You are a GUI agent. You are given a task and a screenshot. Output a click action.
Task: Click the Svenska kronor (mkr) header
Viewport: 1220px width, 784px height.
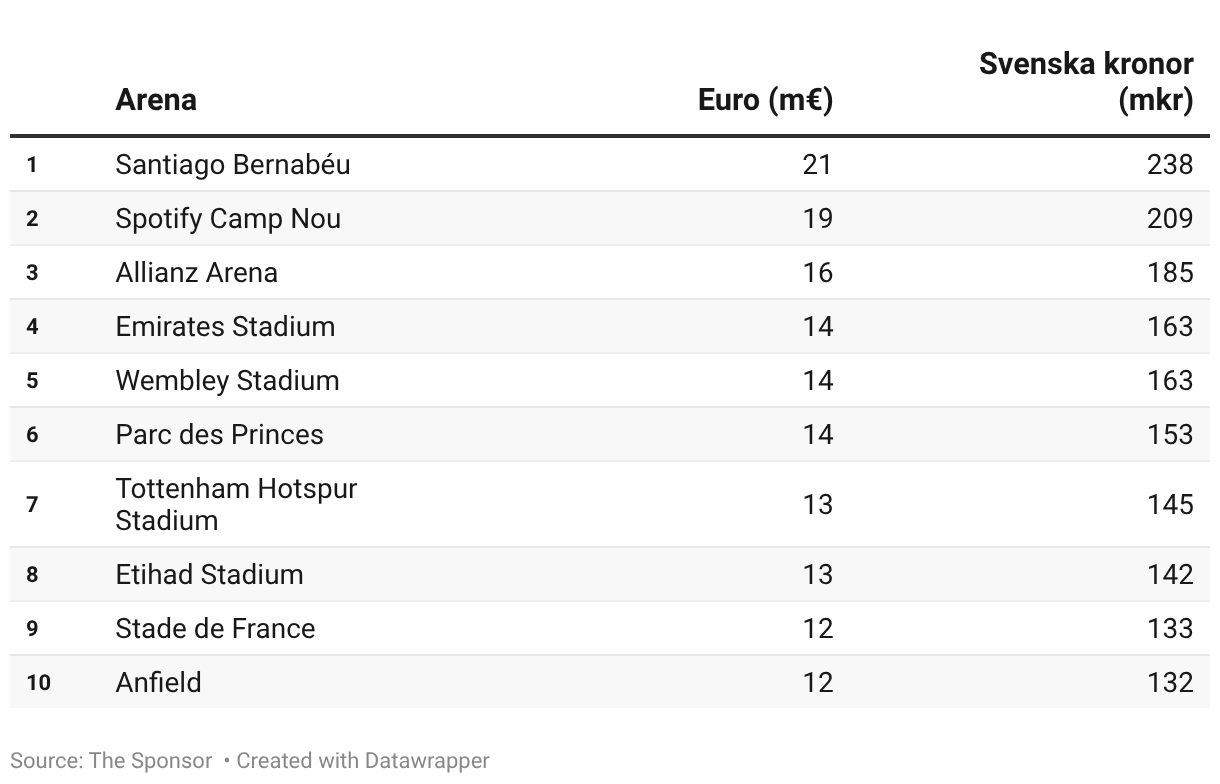[x=1086, y=82]
